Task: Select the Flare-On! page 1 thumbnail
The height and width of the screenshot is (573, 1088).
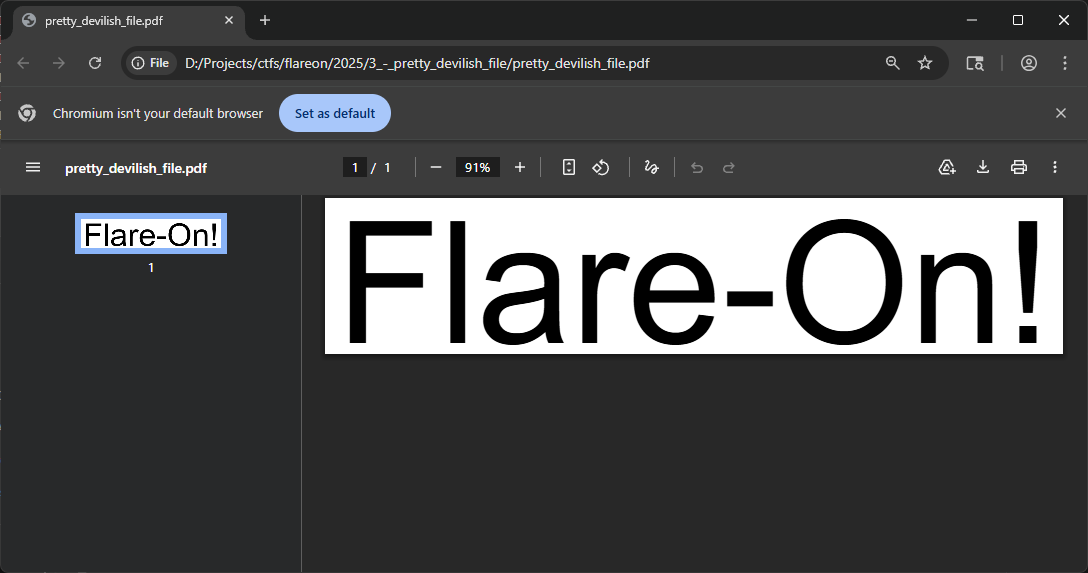Action: pos(151,234)
